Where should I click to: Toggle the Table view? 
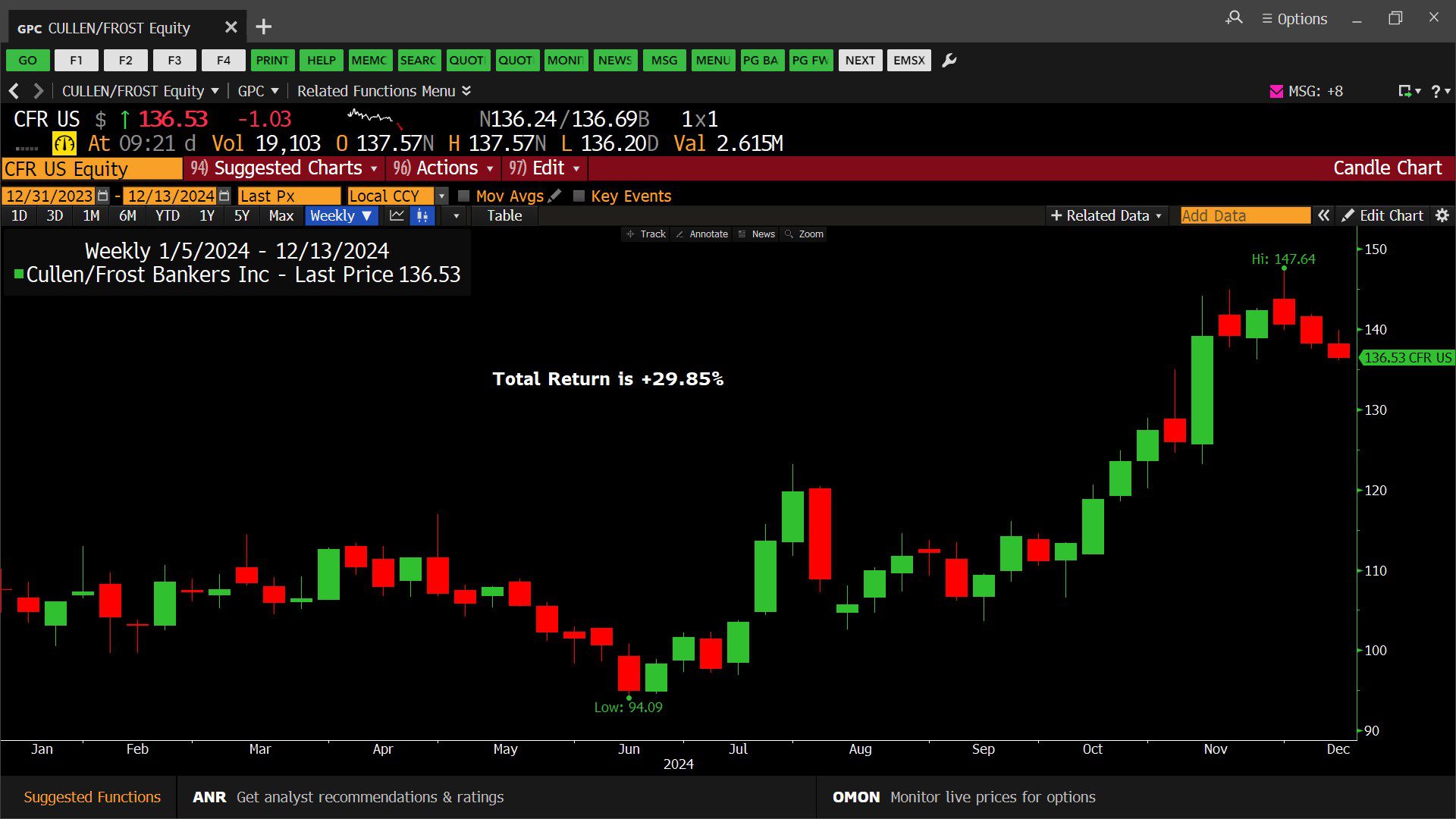[x=504, y=216]
